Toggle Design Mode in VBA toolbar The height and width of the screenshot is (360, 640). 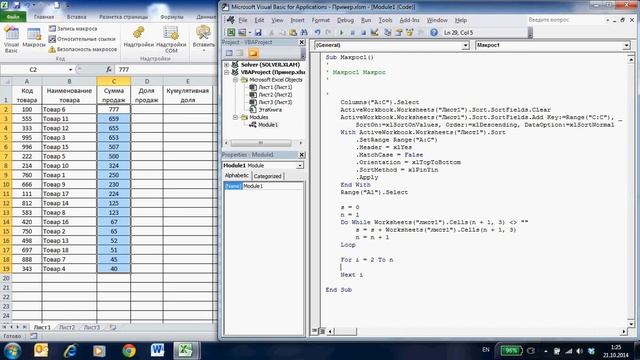click(x=374, y=32)
